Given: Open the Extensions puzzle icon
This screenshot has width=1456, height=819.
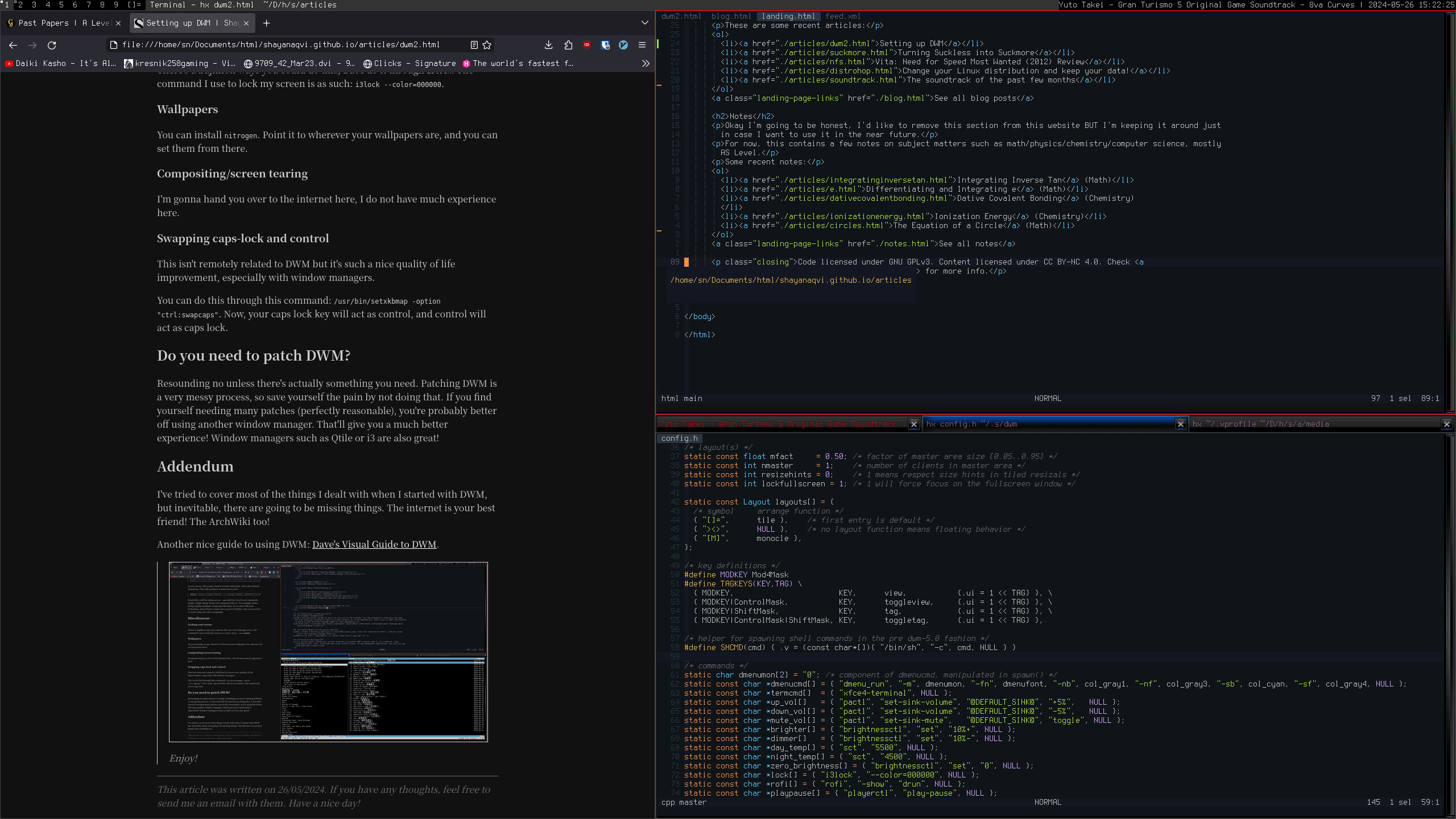Looking at the screenshot, I should (x=568, y=45).
